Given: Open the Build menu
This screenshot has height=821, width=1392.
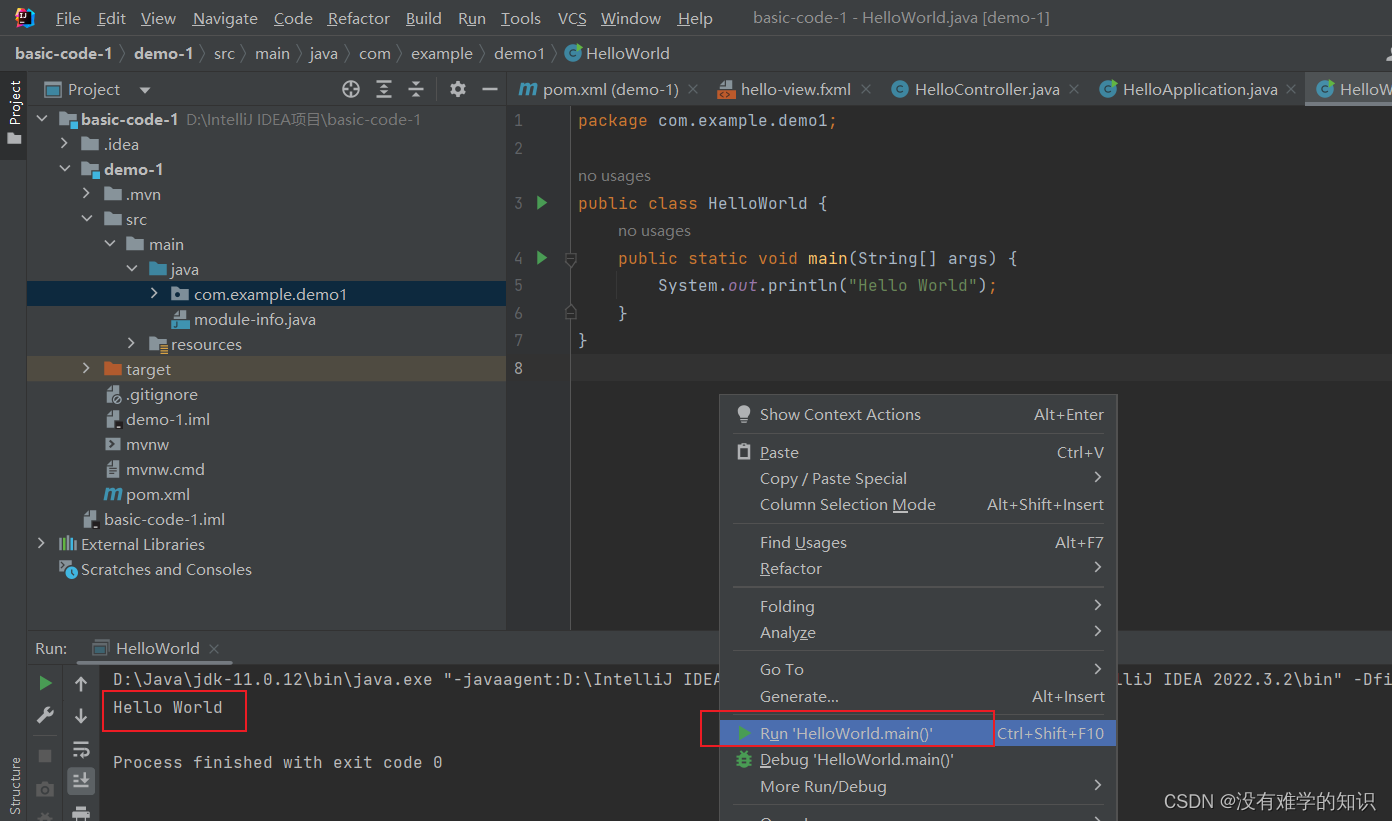Looking at the screenshot, I should (x=424, y=18).
